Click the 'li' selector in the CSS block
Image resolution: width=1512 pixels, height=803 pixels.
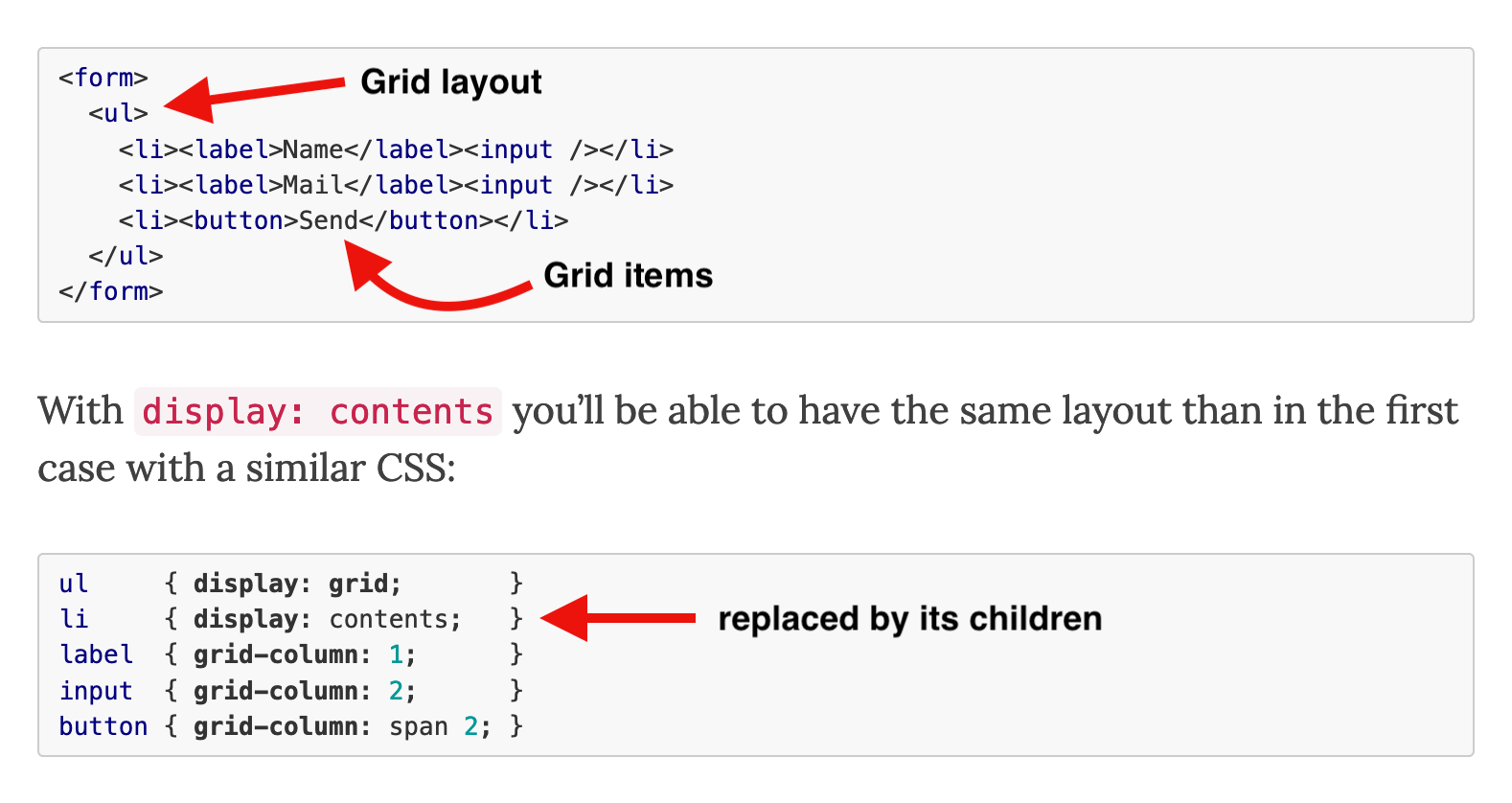pyautogui.click(x=74, y=619)
